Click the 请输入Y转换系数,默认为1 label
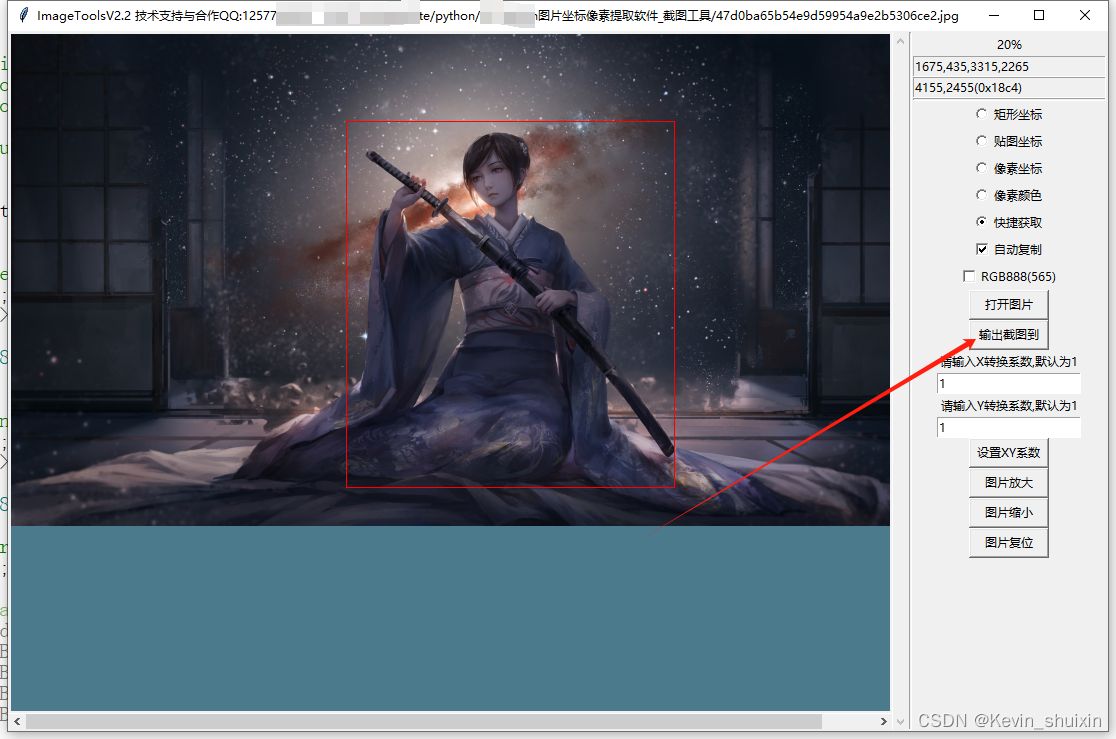Viewport: 1116px width, 739px height. point(1009,406)
